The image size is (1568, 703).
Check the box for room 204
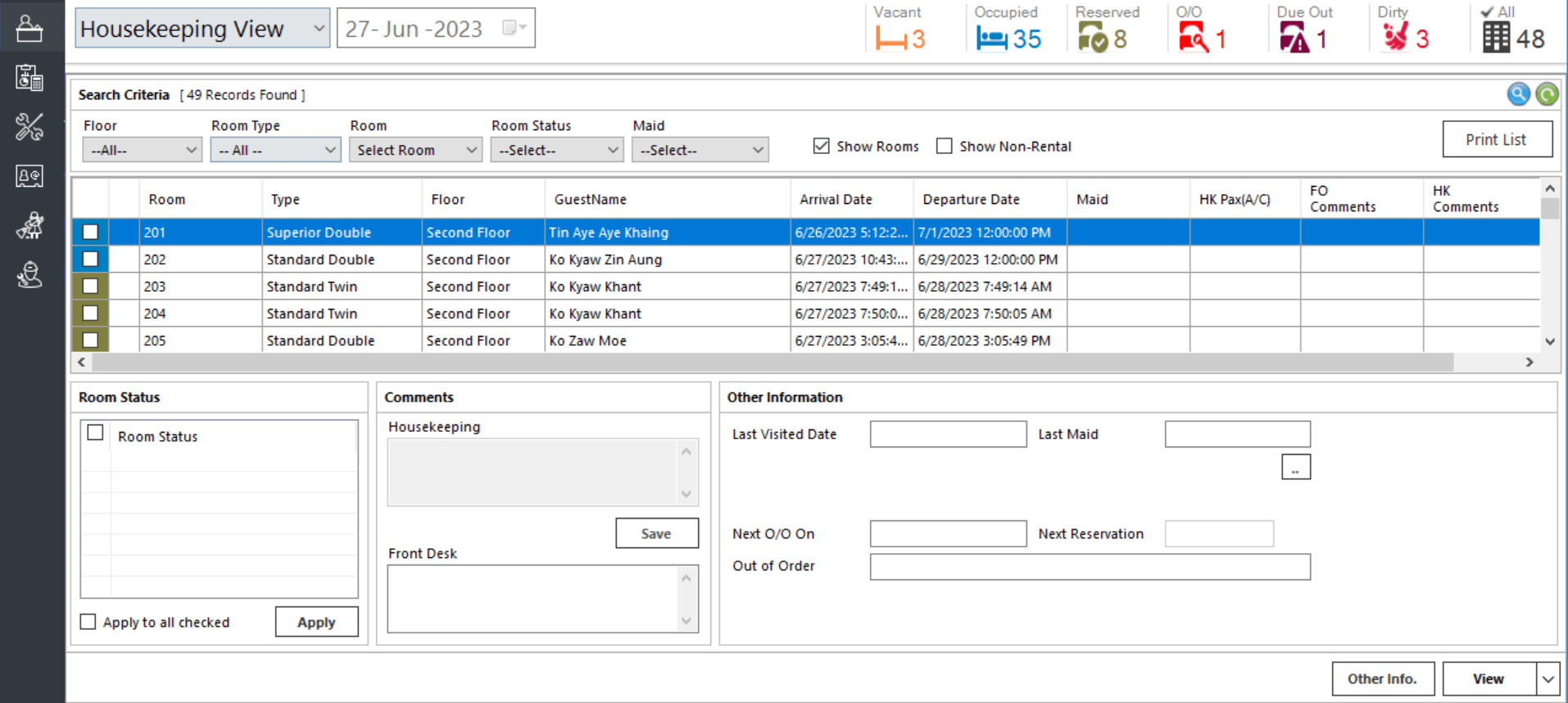coord(90,313)
